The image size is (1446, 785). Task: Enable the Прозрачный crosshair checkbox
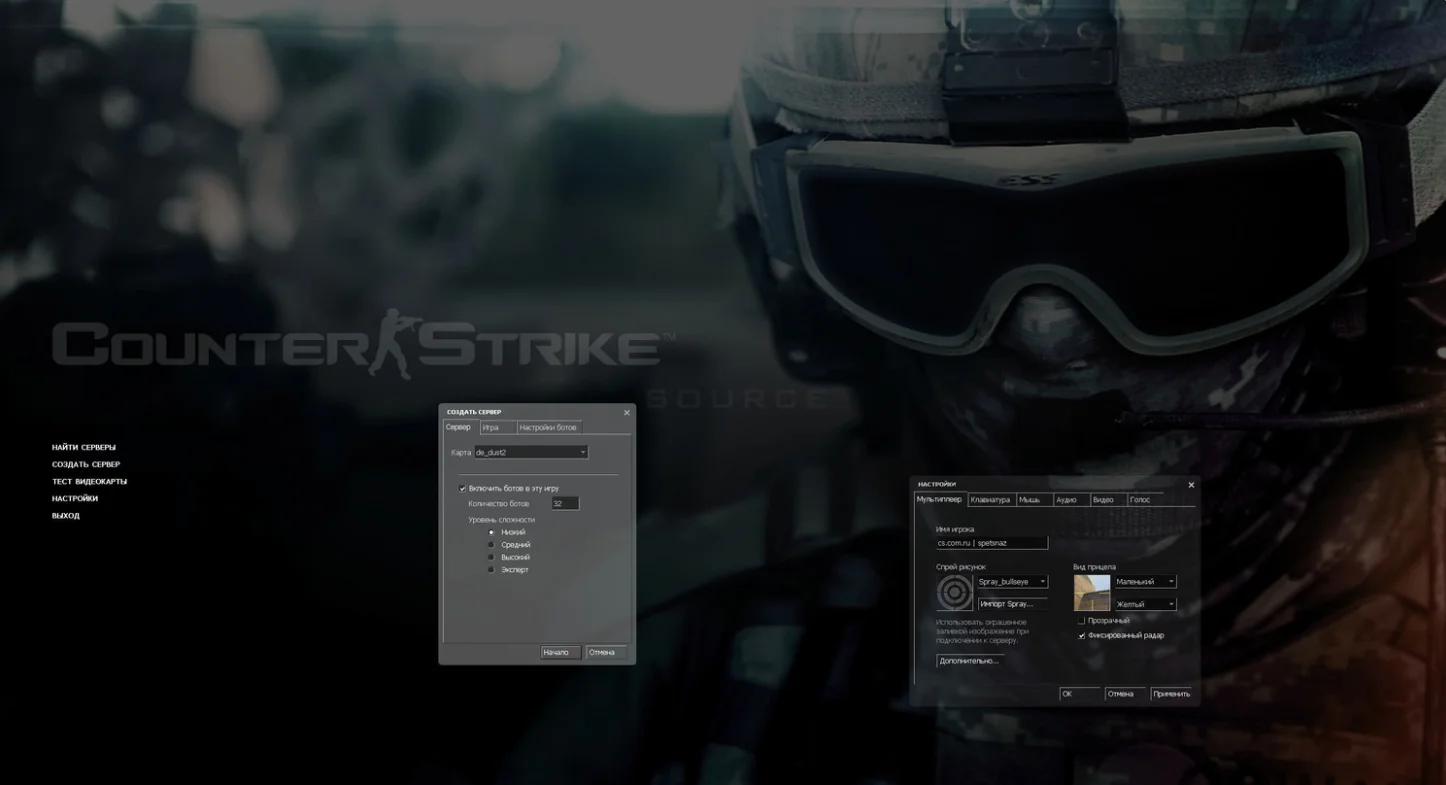point(1081,621)
